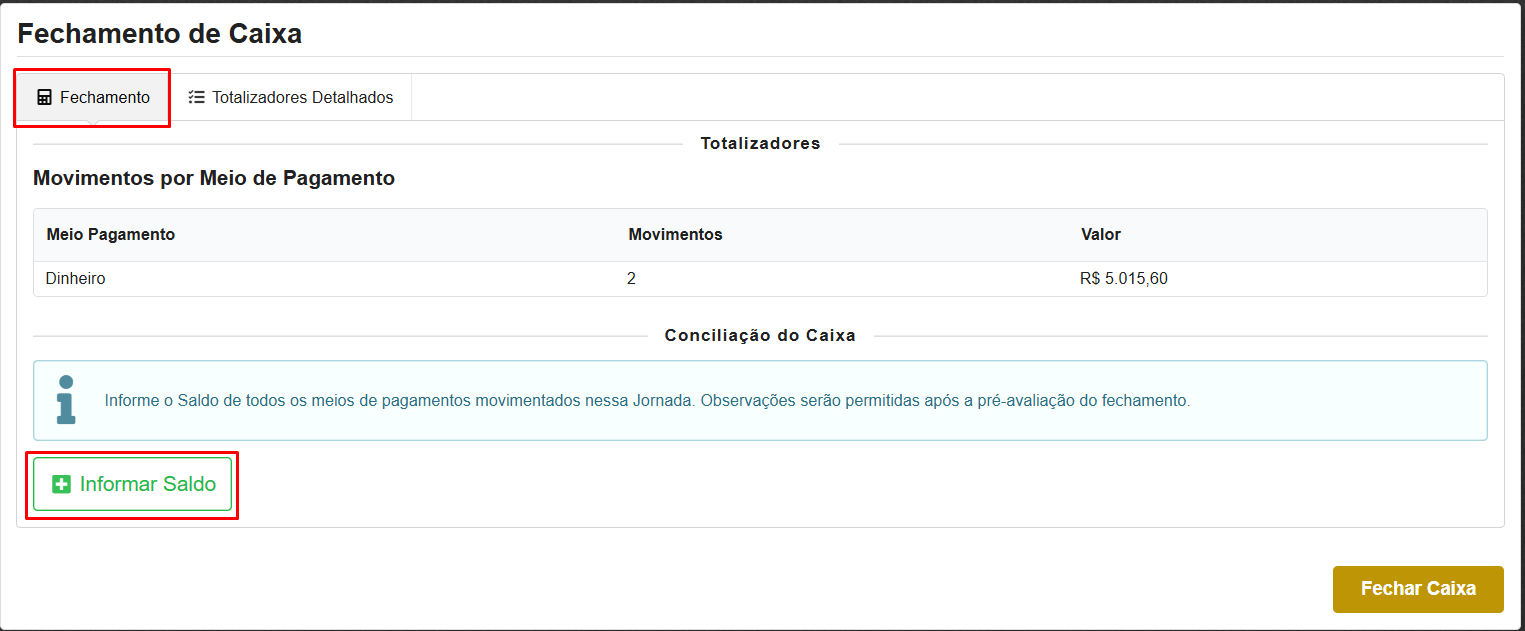Open the Informar Saldo form
Screen dimensions: 1525x631
[x=133, y=483]
